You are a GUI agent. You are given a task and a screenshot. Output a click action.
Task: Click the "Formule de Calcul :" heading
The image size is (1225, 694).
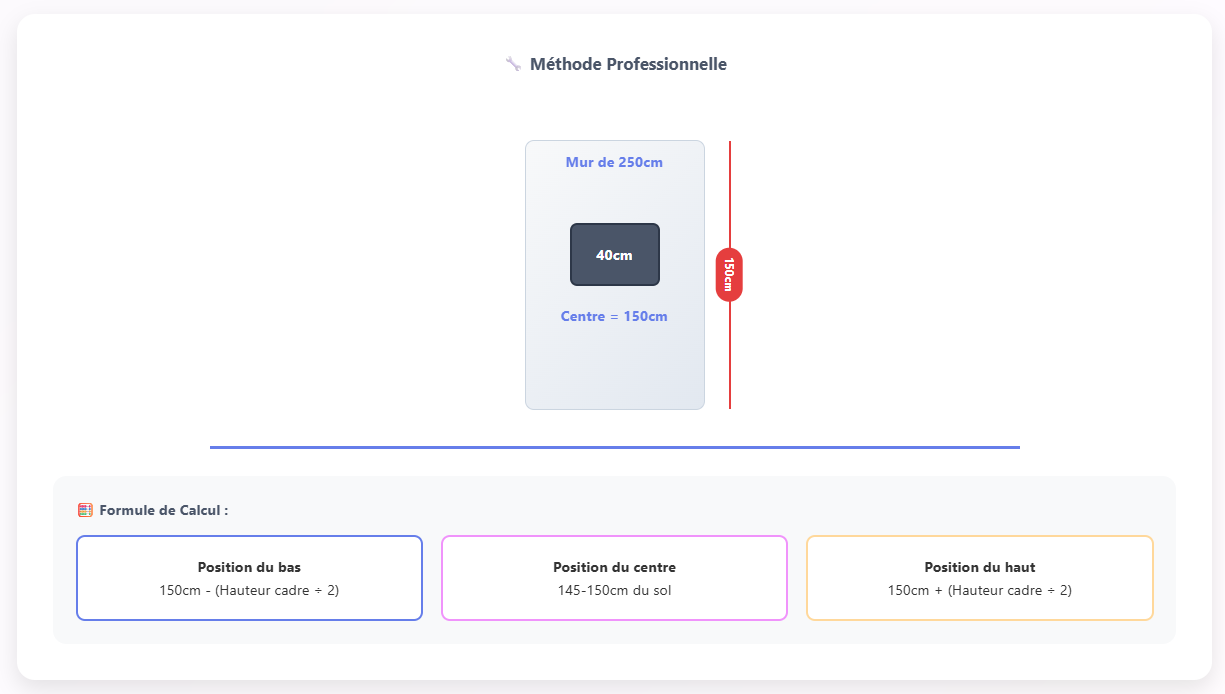(164, 510)
